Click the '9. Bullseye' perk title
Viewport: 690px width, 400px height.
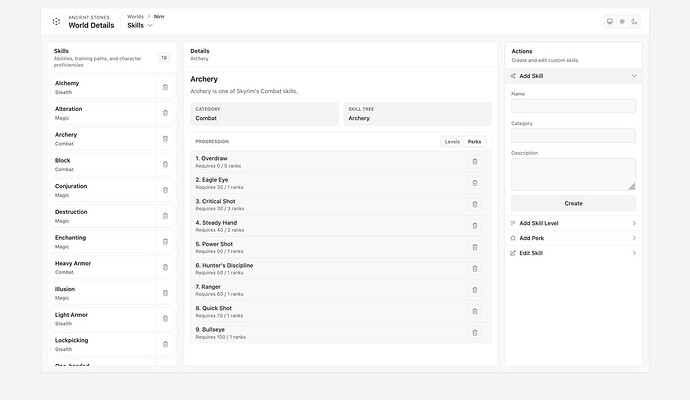click(210, 330)
